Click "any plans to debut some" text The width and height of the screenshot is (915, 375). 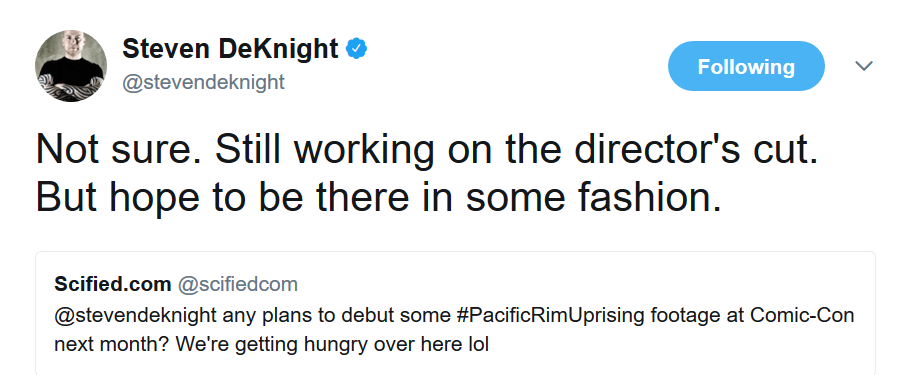[337, 316]
